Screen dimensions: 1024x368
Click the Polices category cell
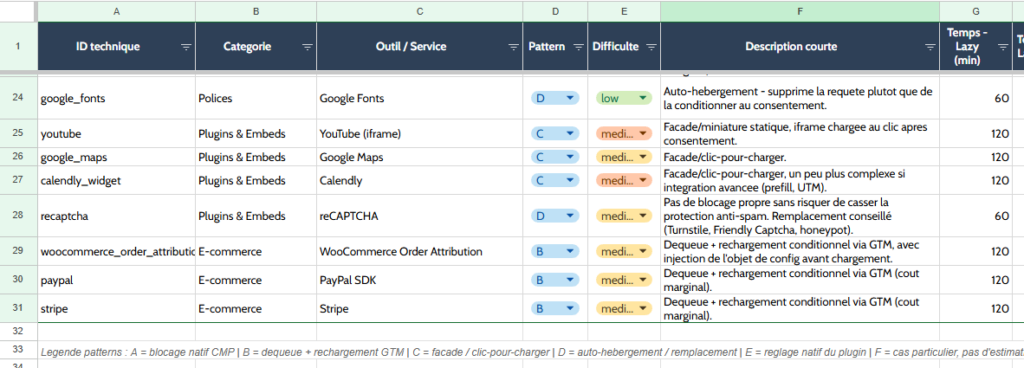256,98
